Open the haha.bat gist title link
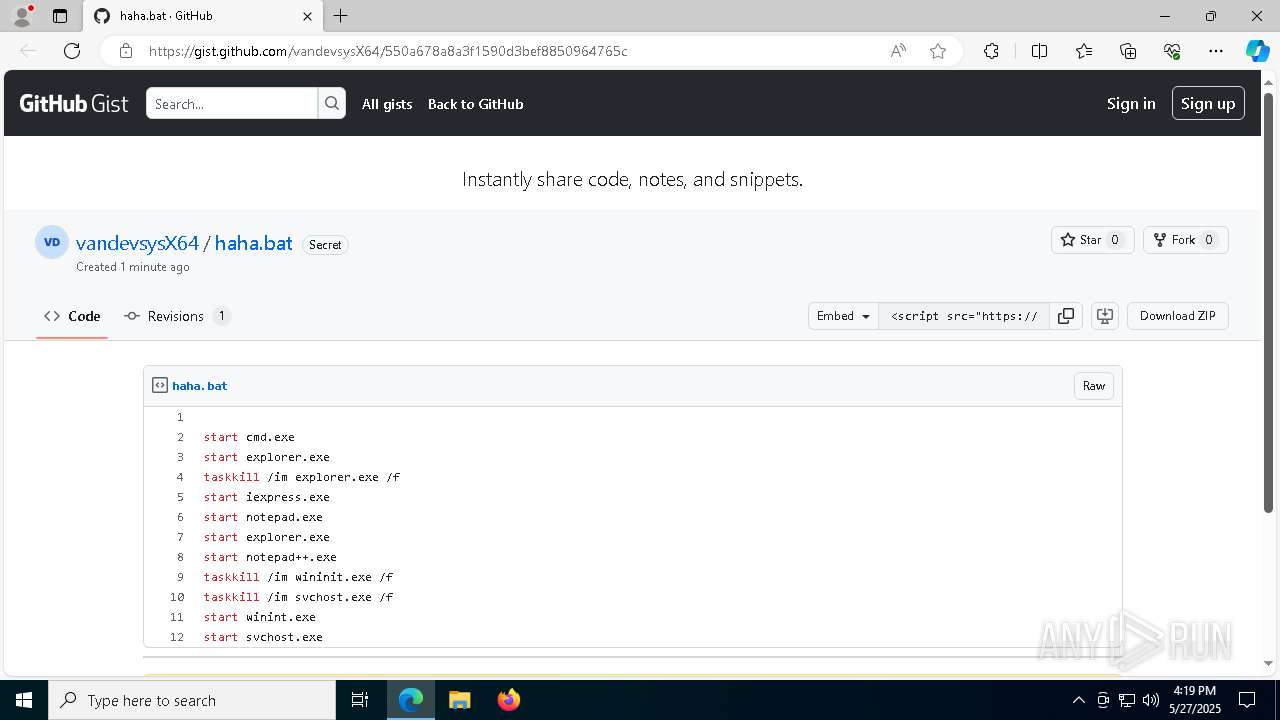This screenshot has height=720, width=1280. click(x=253, y=243)
